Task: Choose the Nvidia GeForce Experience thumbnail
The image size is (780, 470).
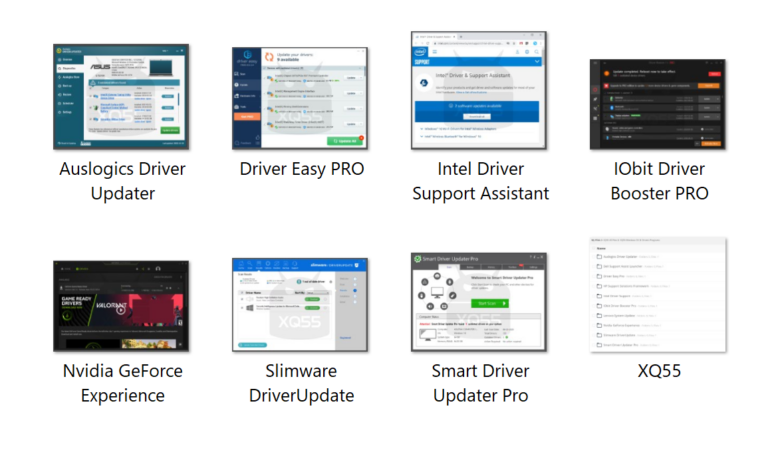Action: pyautogui.click(x=120, y=306)
